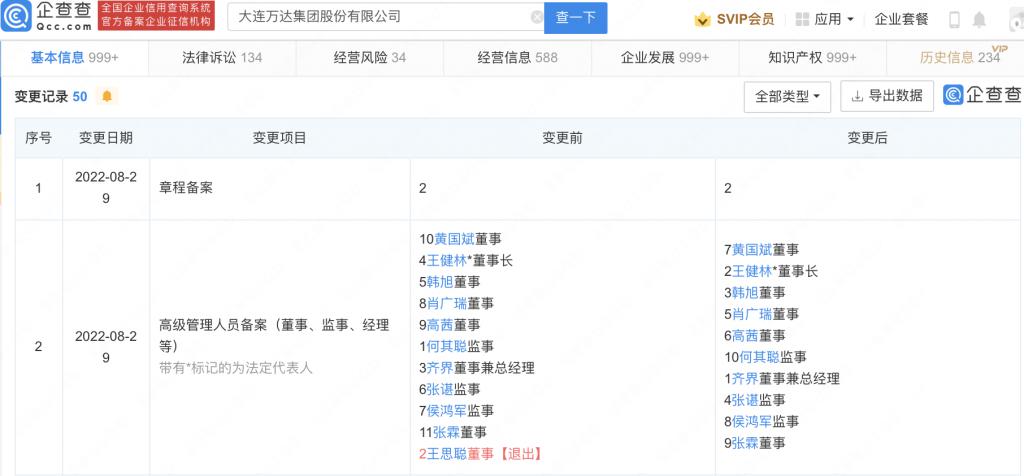This screenshot has height=476, width=1024.
Task: Click 齐界 in the 变更后 column
Action: [745, 378]
